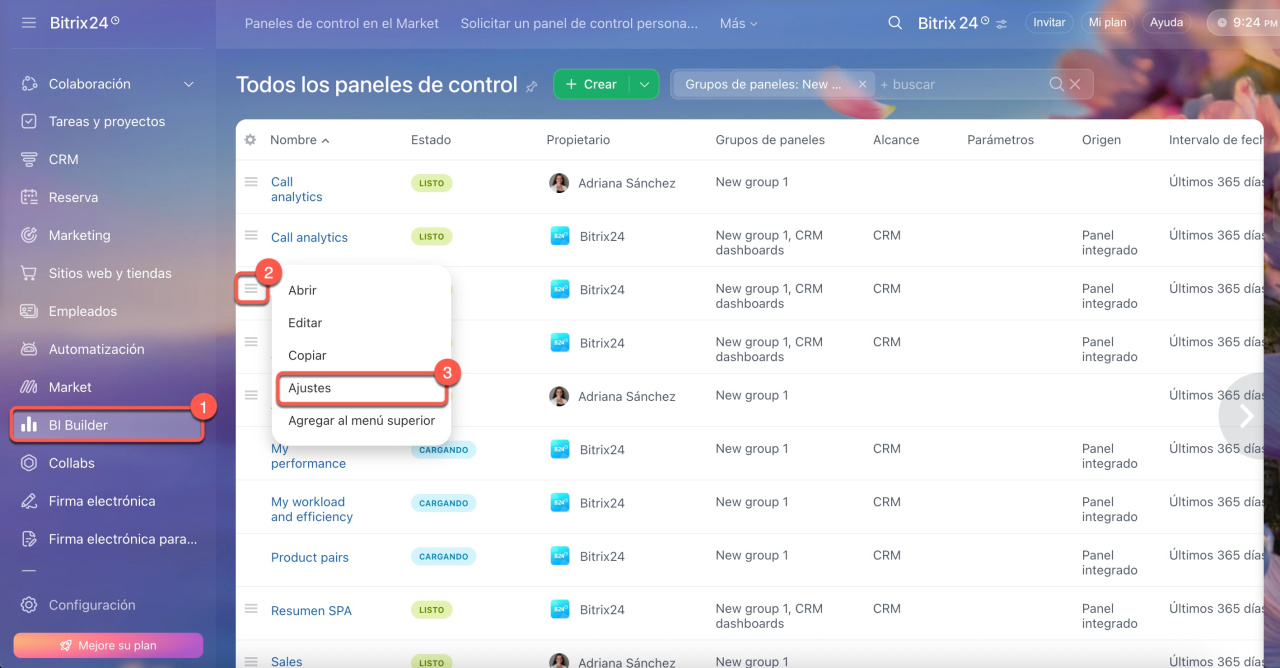Expand the Más menu
Viewport: 1280px width, 668px height.
tap(738, 23)
